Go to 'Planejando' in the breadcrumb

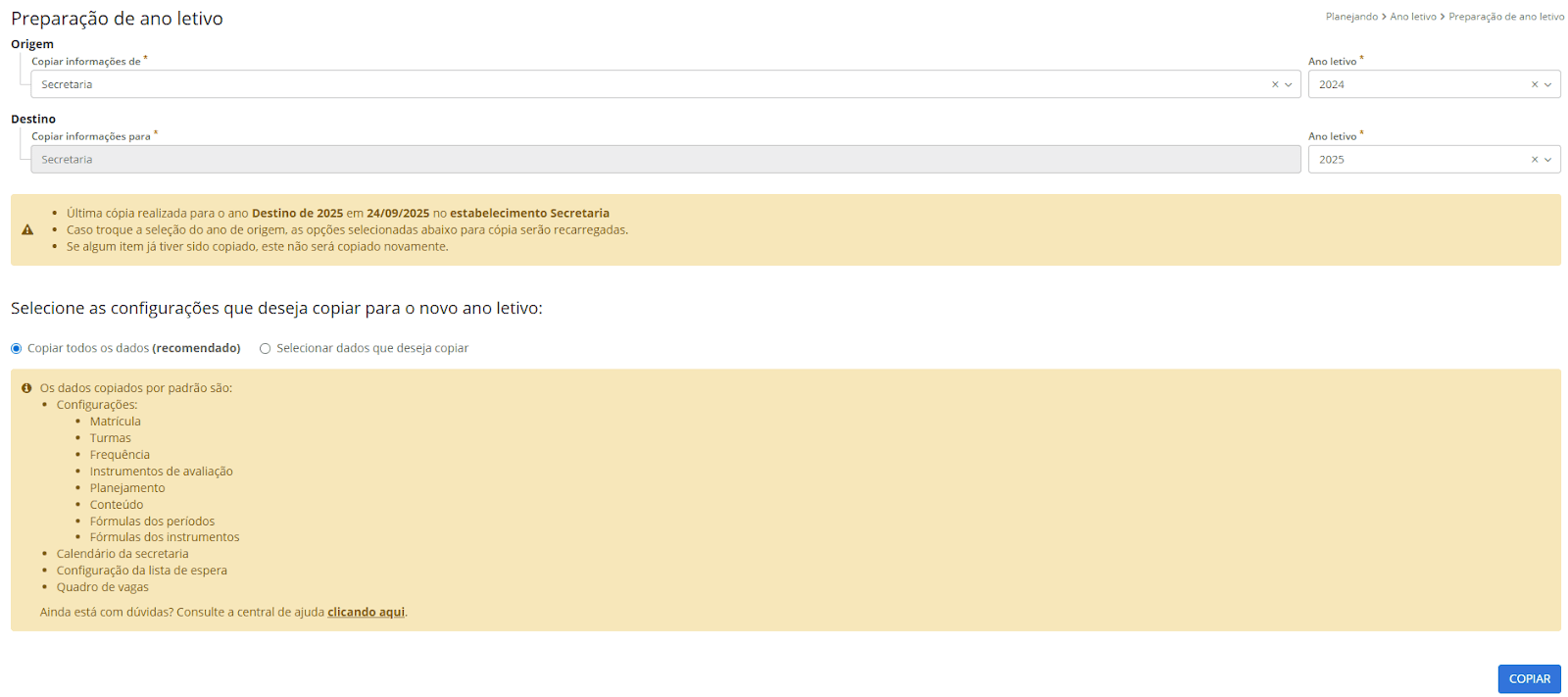click(1351, 17)
